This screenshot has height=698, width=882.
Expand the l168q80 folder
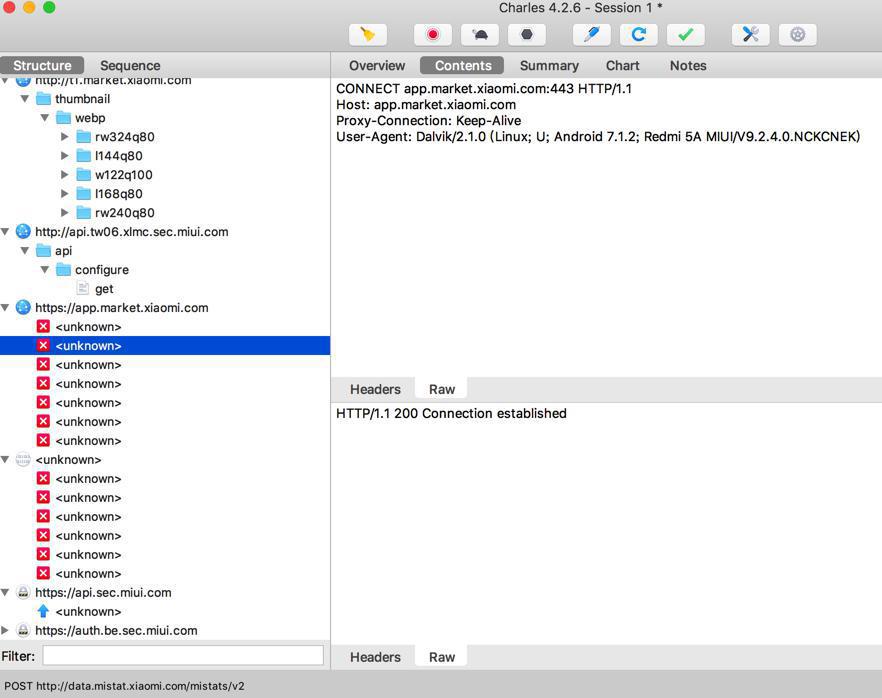(x=65, y=194)
